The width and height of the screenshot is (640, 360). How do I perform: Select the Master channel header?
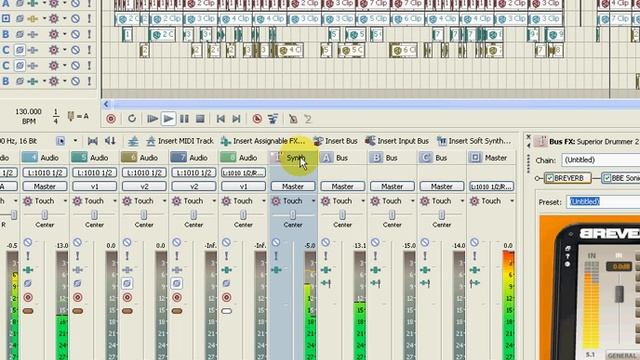point(491,158)
